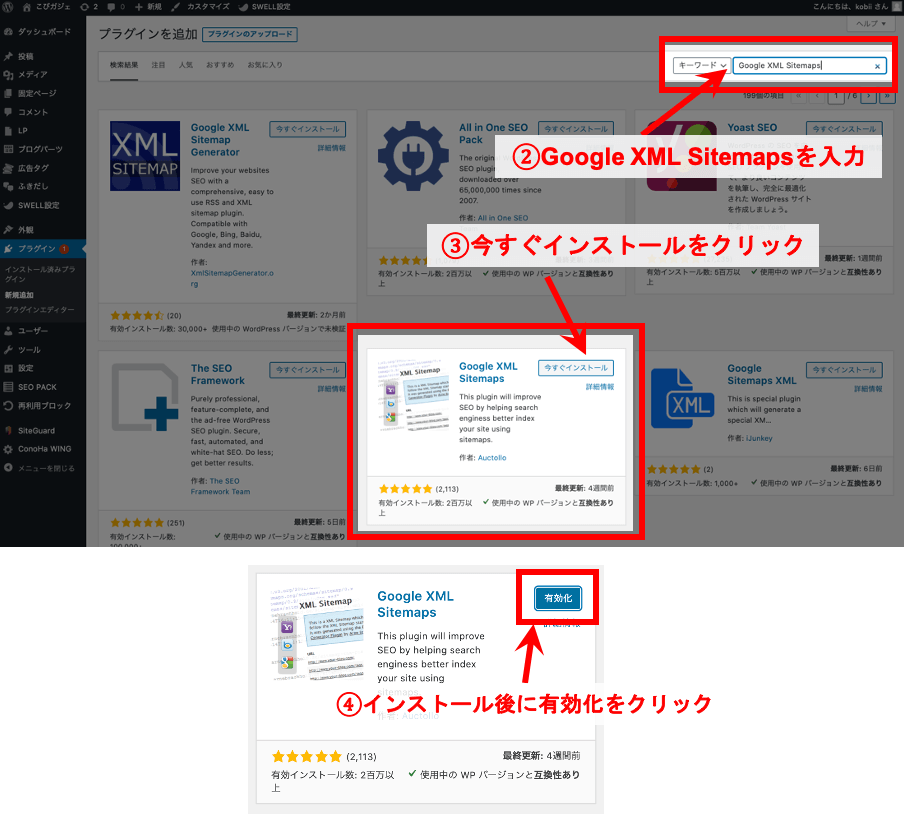Clear the search field with x
904x814 pixels.
pos(877,66)
